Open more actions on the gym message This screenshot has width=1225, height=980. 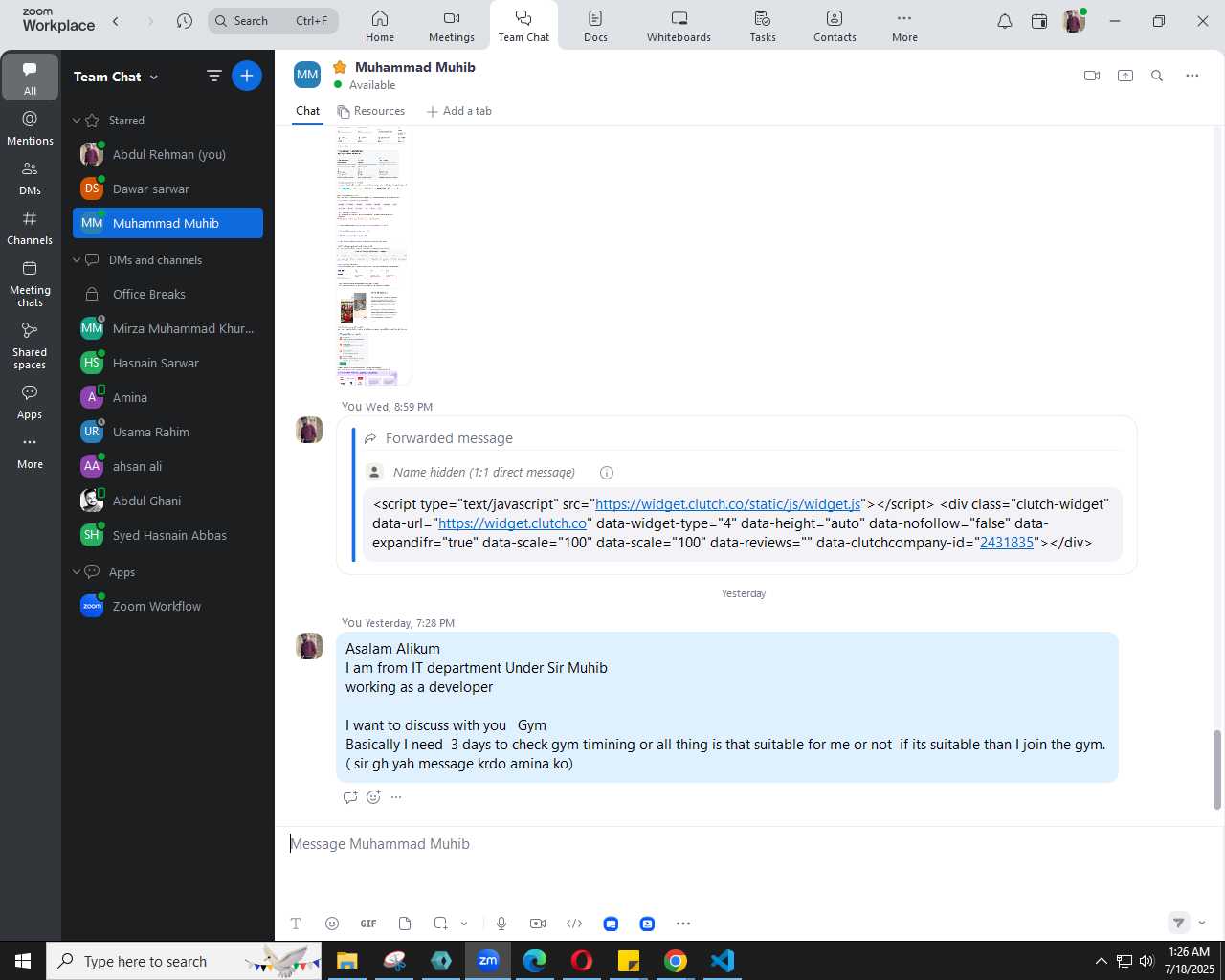396,797
